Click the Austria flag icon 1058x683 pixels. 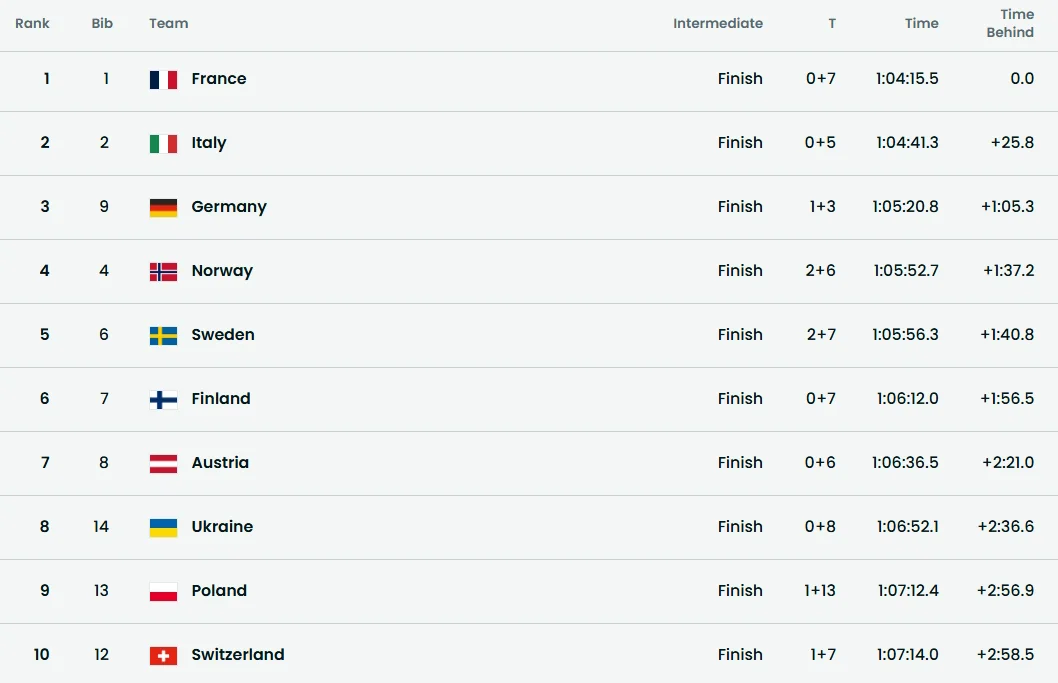[x=163, y=463]
